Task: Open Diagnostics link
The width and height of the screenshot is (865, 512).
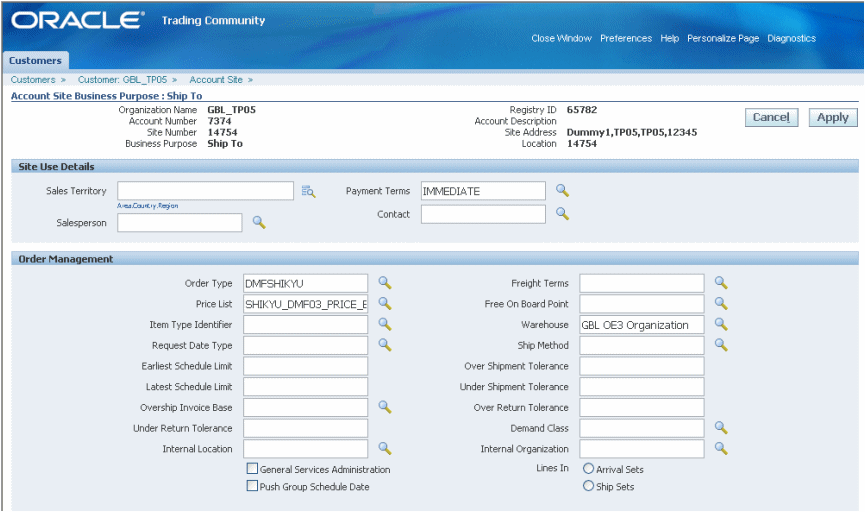Action: click(792, 39)
